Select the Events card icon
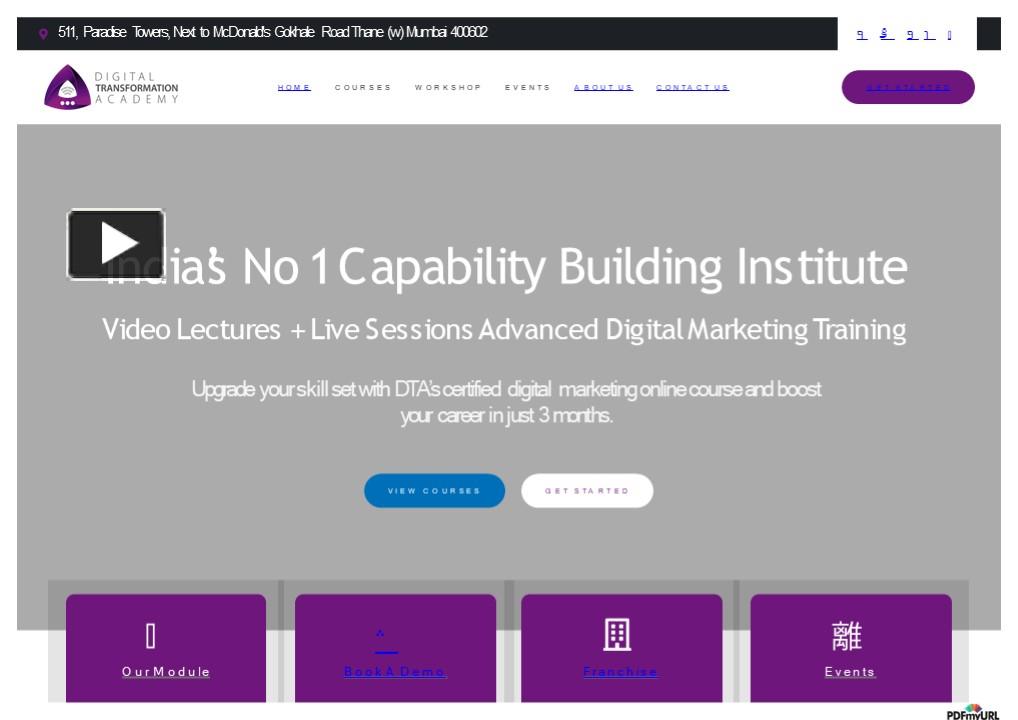The height and width of the screenshot is (720, 1018). [850, 634]
